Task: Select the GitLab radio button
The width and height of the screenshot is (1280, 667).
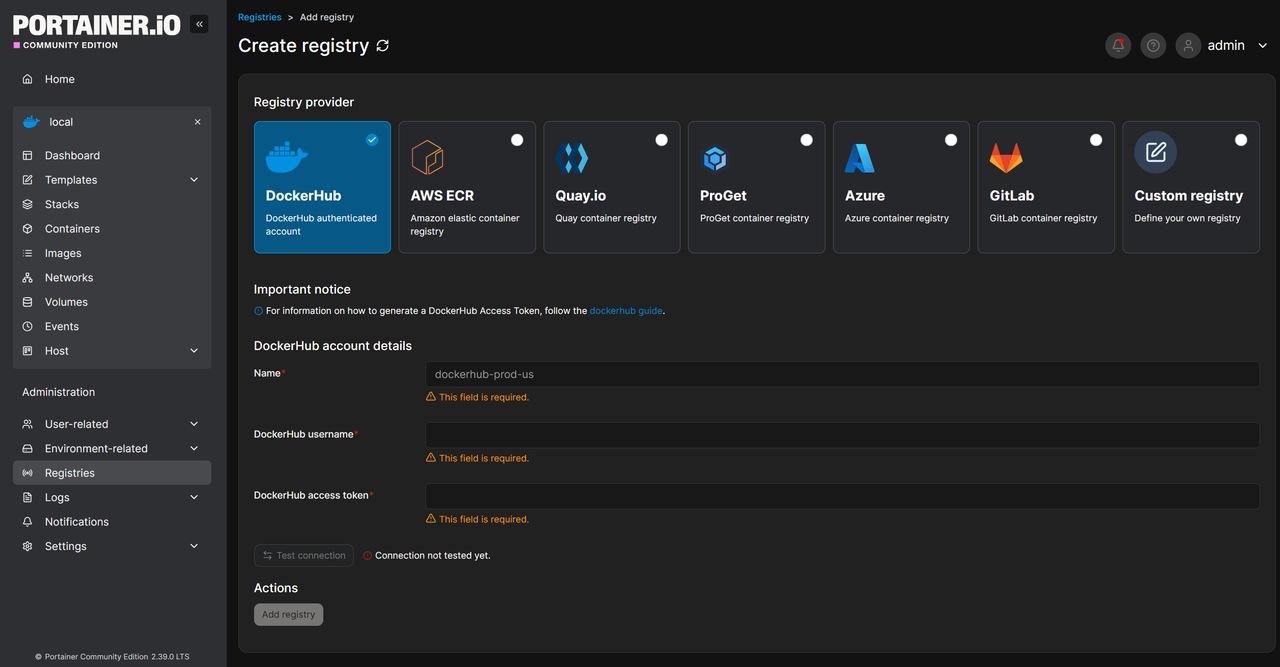Action: point(1096,140)
